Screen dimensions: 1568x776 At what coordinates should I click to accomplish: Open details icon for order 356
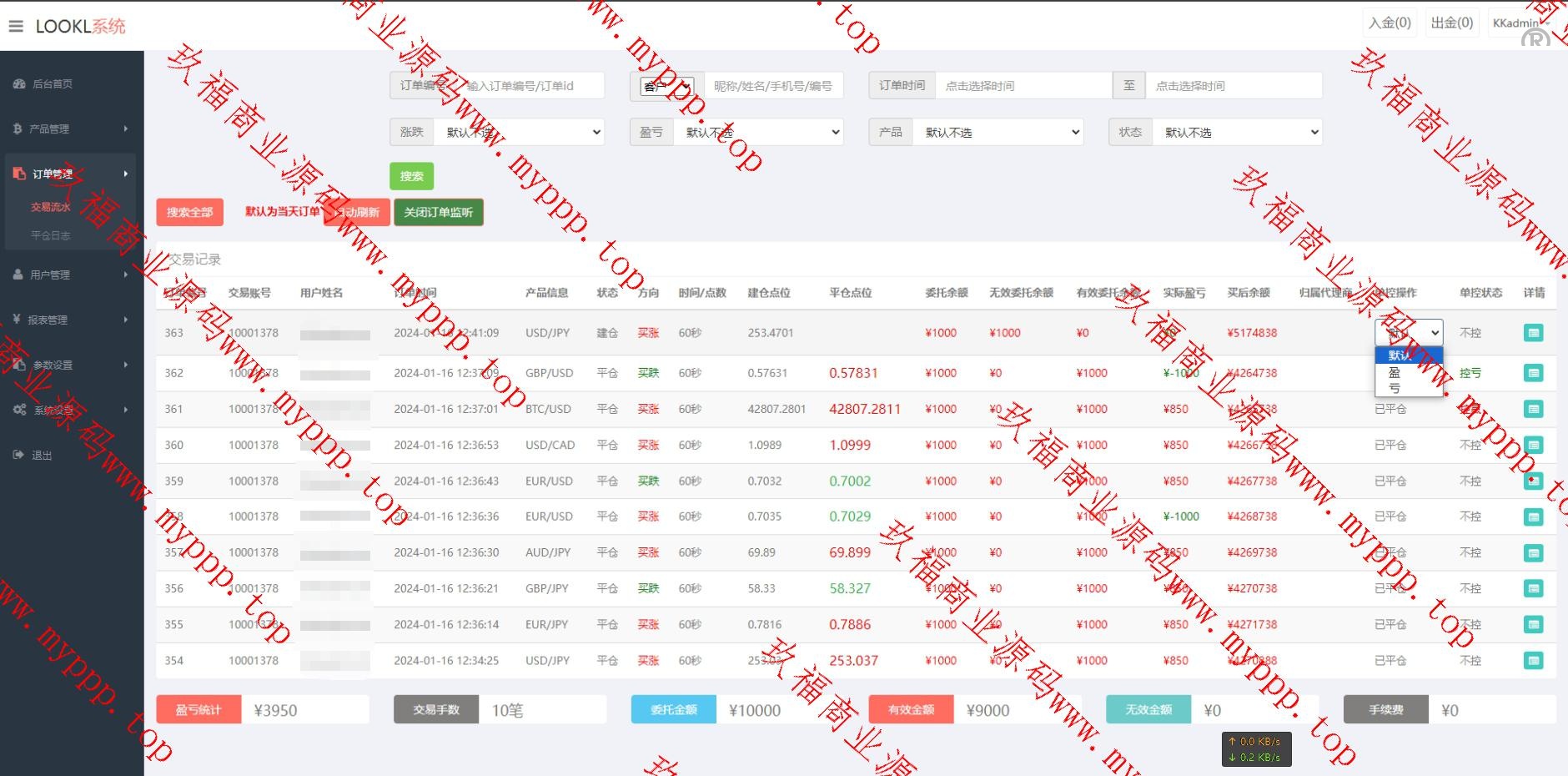coord(1533,588)
